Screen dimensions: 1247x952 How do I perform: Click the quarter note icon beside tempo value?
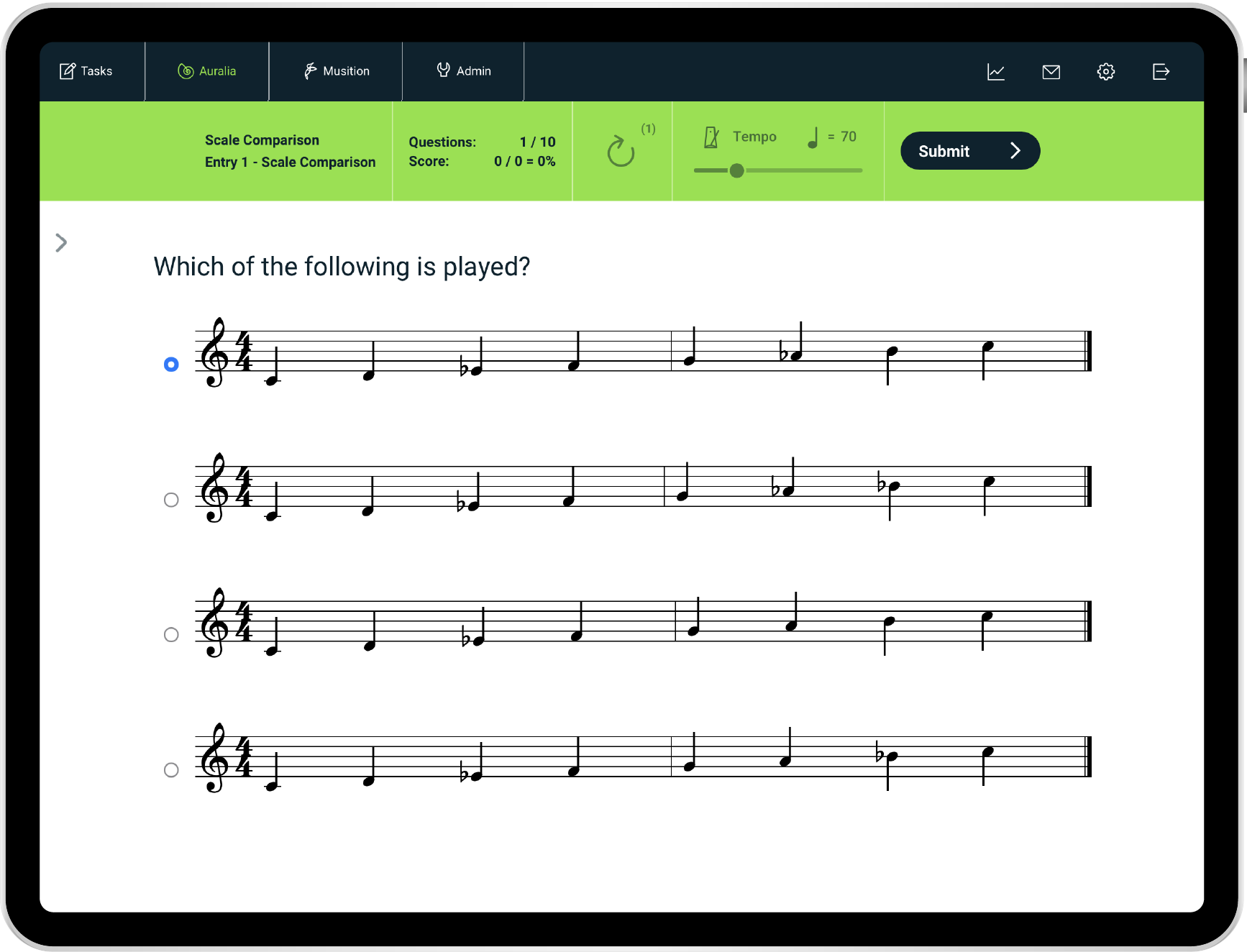pos(813,137)
